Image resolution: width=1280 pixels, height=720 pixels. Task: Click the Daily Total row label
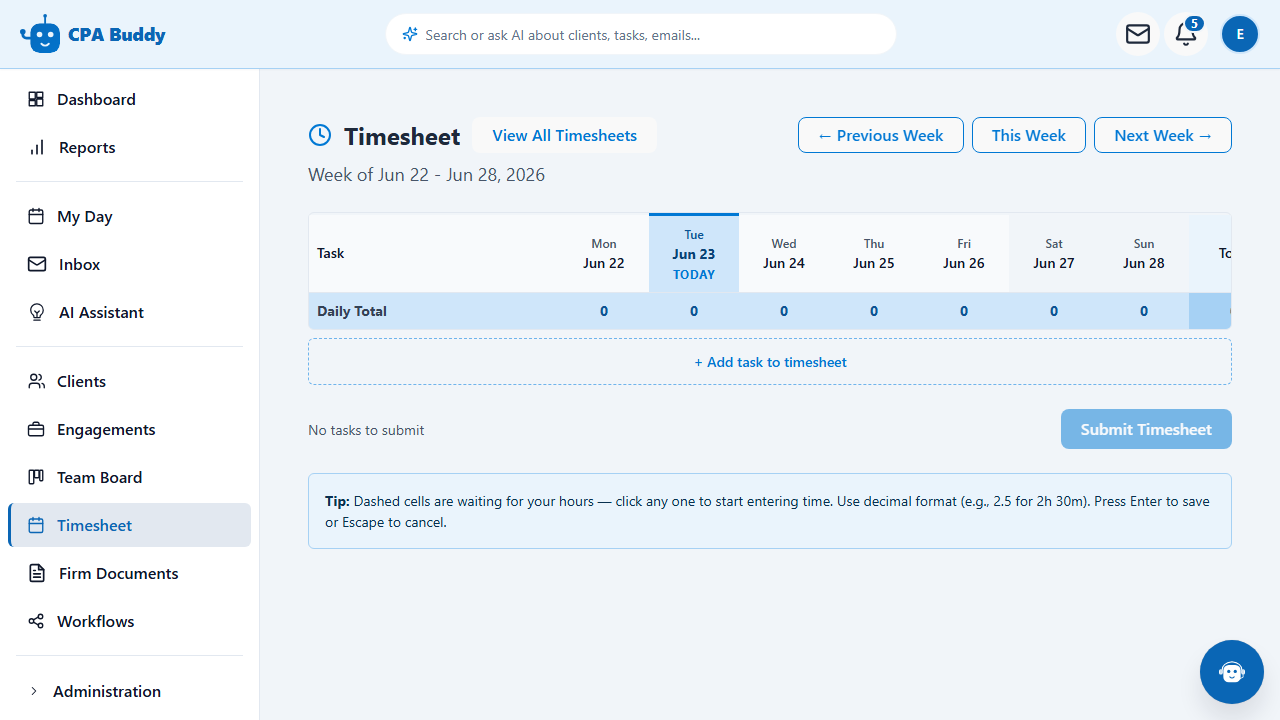352,311
